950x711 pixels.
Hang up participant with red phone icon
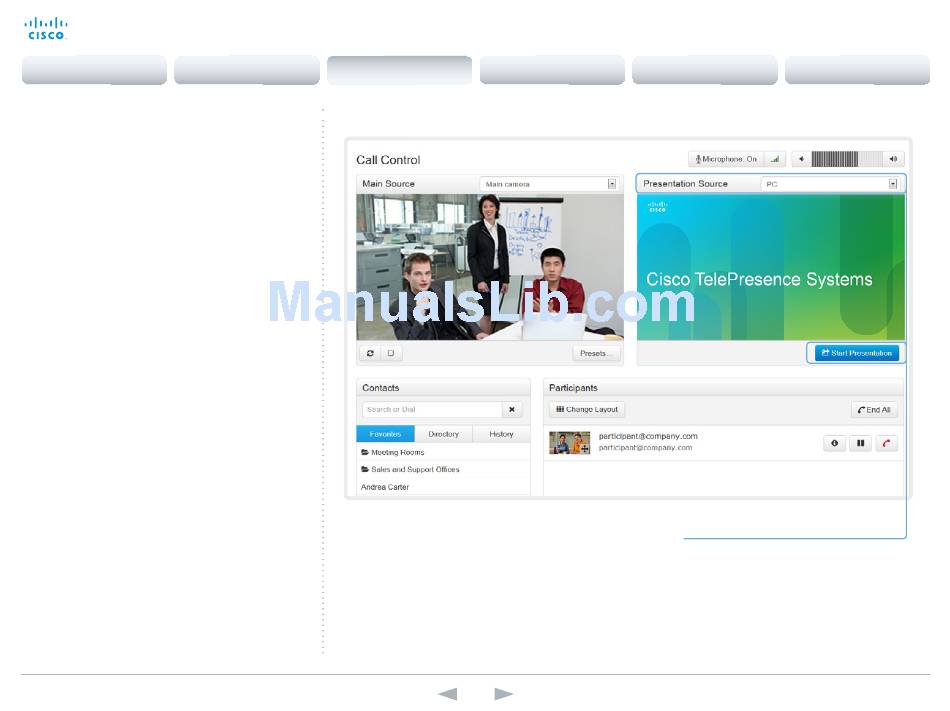tap(886, 443)
